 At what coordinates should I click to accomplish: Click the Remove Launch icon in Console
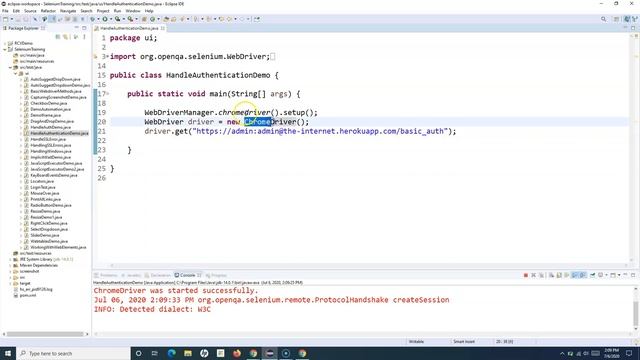point(533,276)
